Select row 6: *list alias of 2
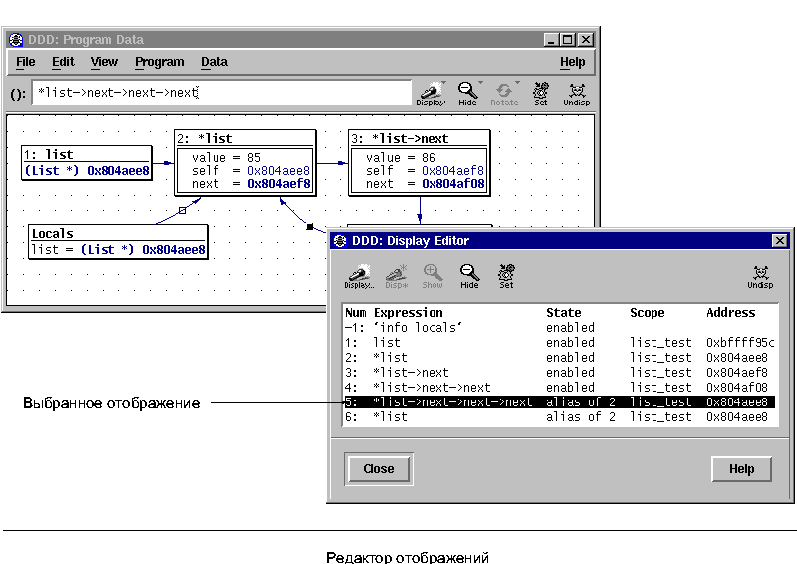797x564 pixels. [559, 417]
